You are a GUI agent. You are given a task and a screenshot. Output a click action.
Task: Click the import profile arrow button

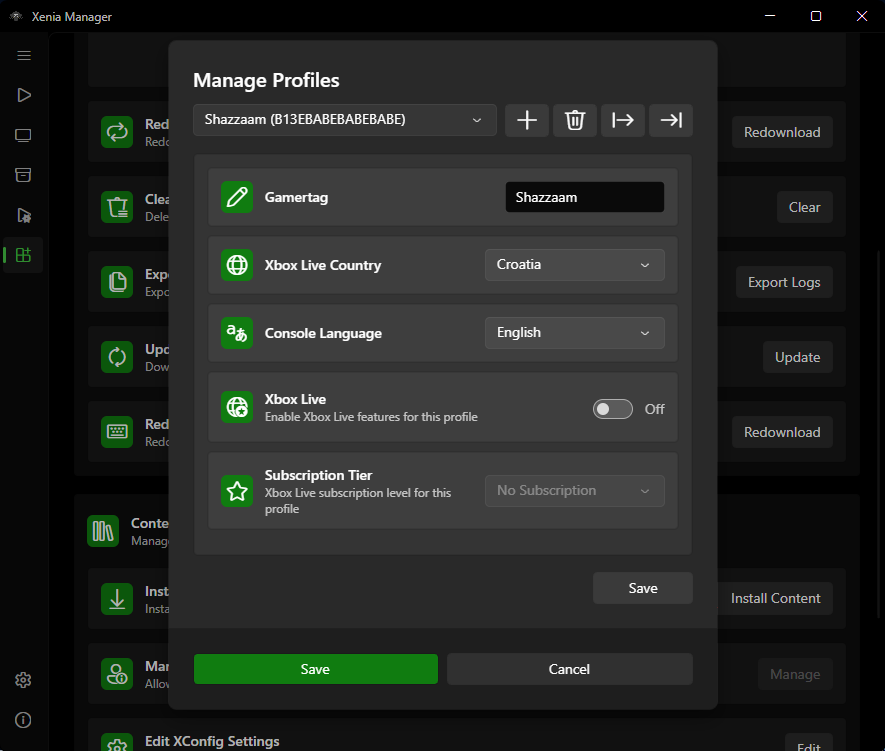pos(671,120)
